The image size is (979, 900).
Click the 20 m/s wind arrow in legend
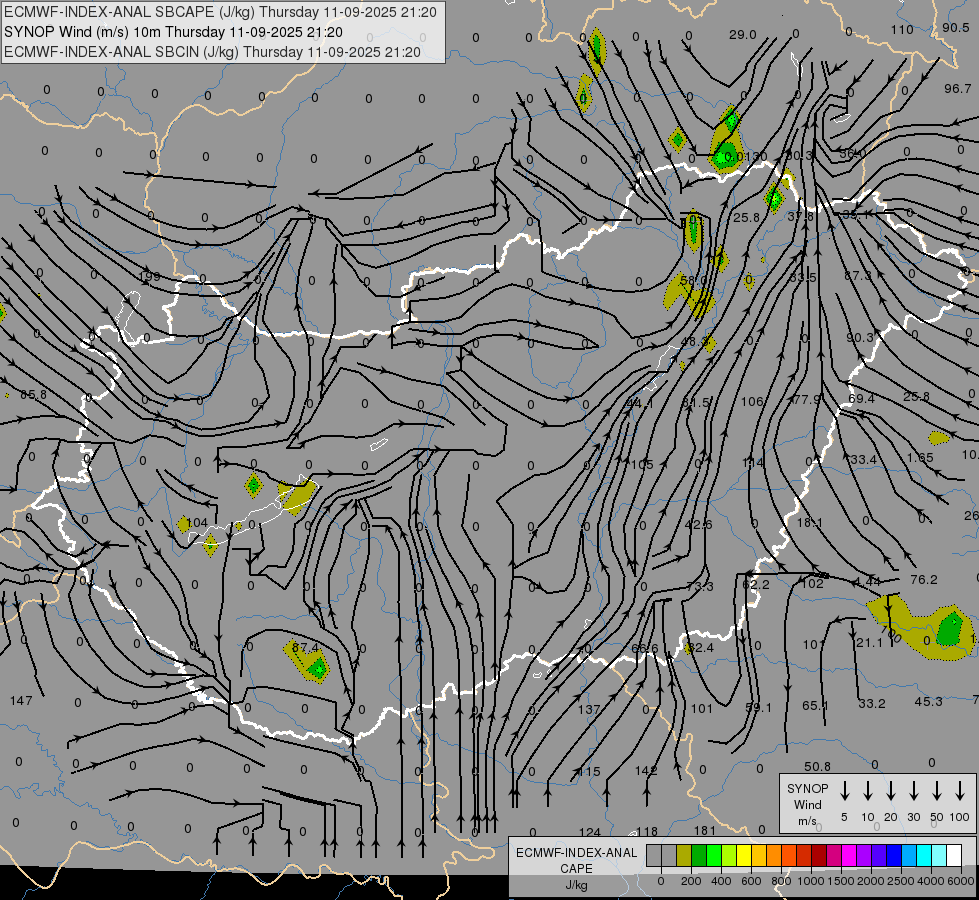891,791
